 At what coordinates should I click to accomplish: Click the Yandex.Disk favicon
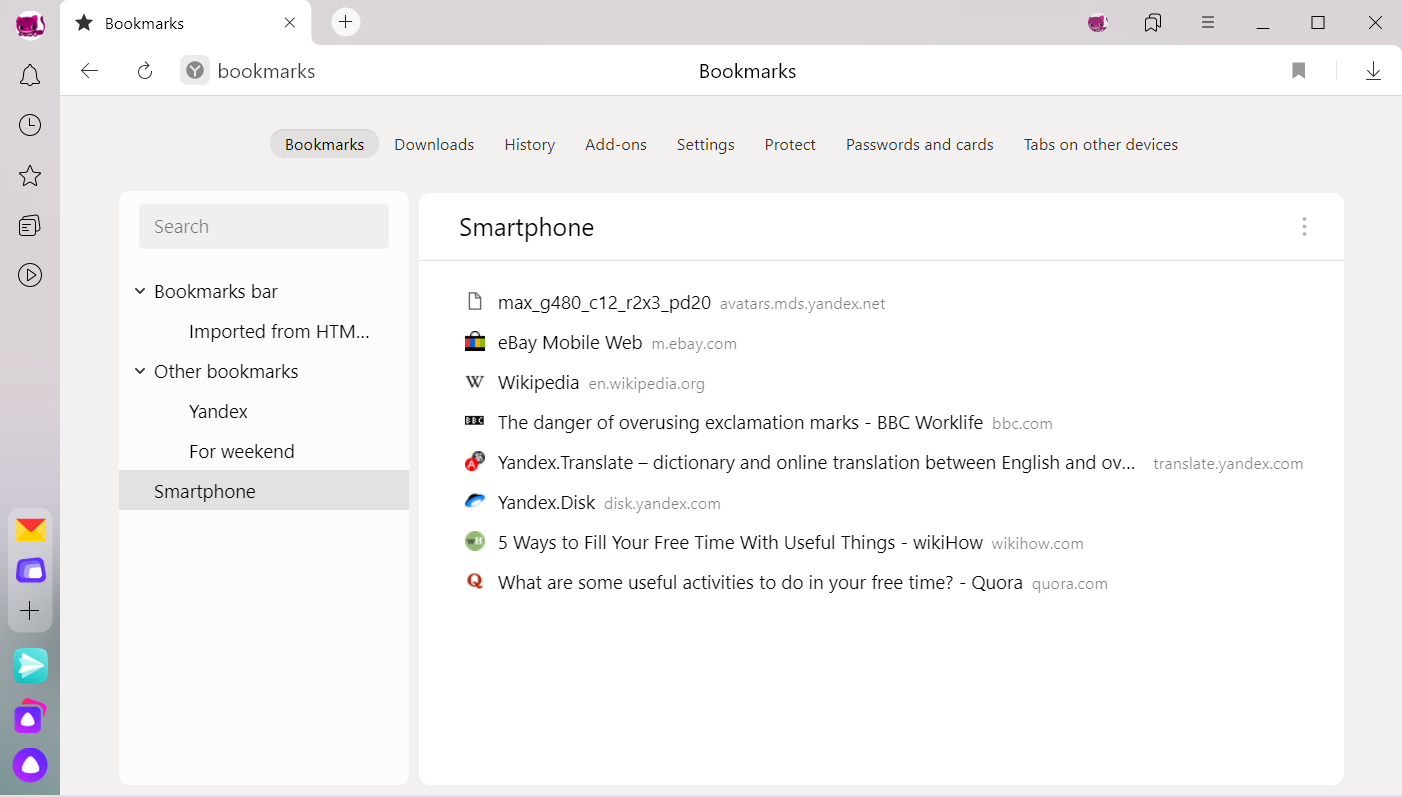coord(475,502)
